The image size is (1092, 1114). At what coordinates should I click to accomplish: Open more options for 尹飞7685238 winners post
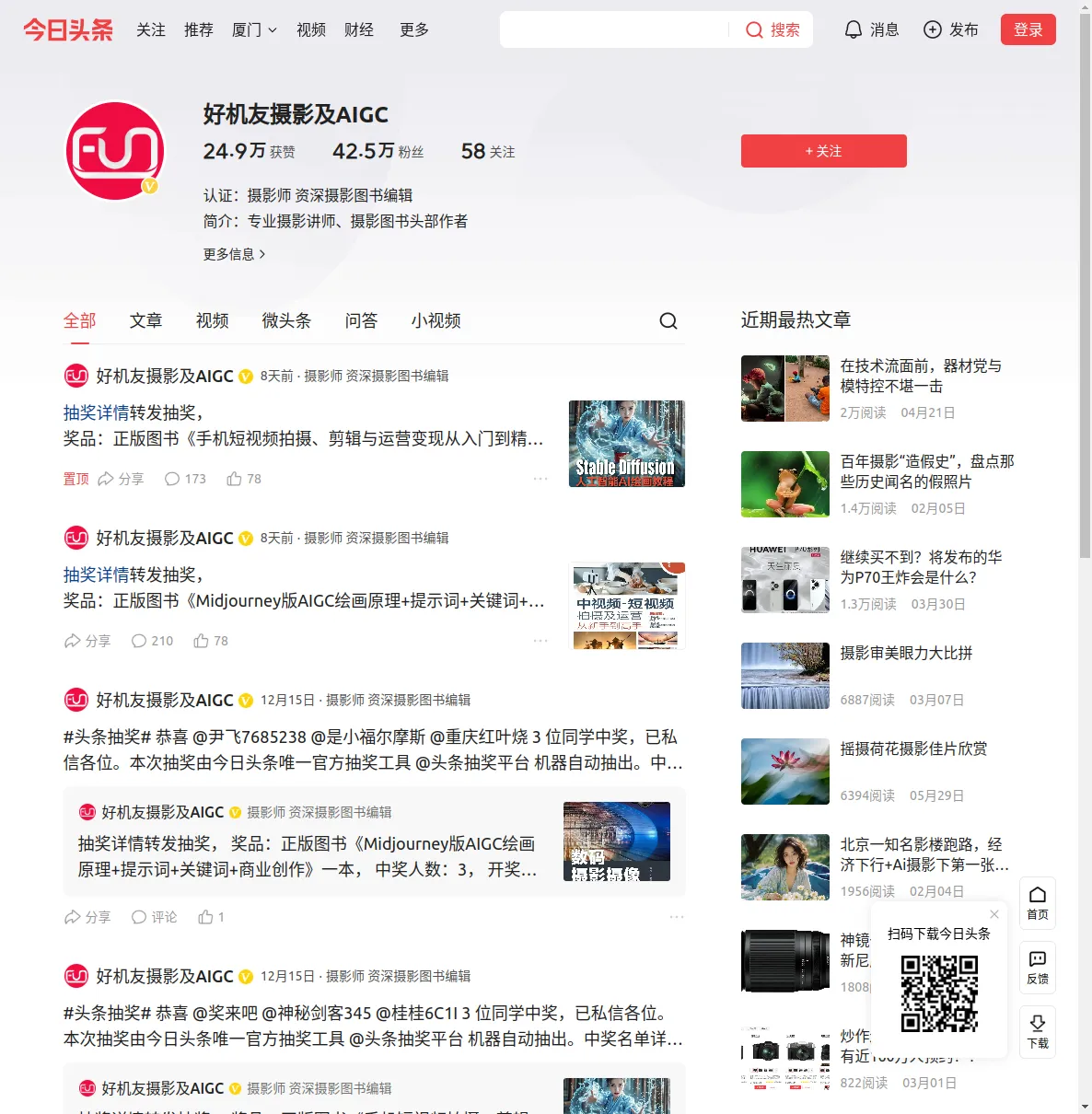[x=677, y=917]
